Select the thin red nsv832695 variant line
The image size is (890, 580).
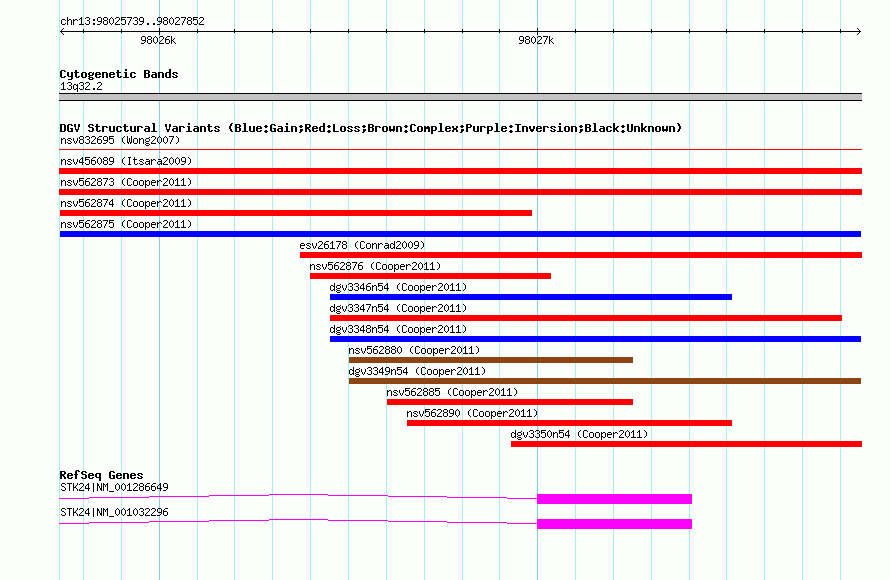point(460,149)
